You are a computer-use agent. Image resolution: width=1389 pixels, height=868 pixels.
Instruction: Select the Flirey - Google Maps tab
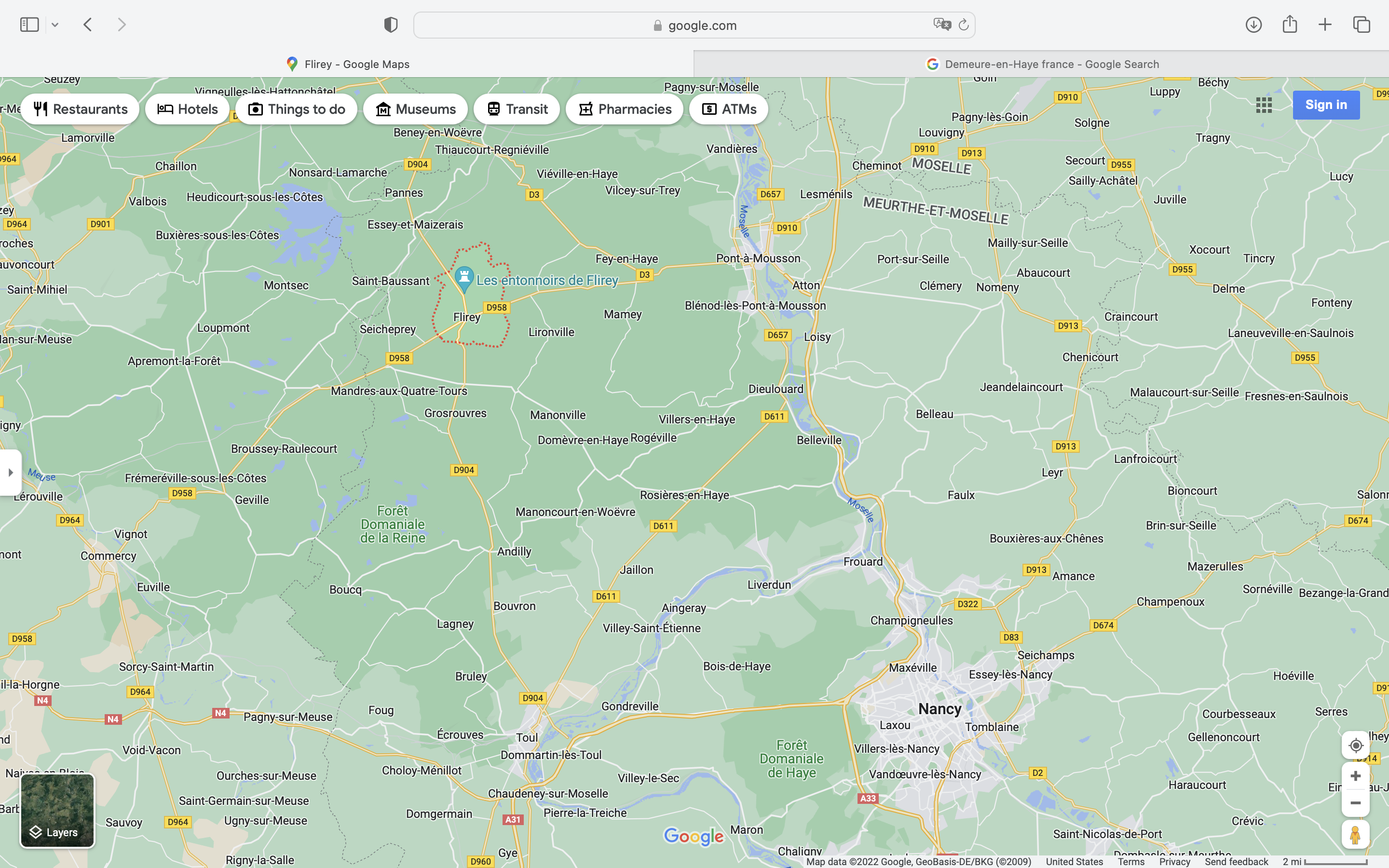[347, 64]
